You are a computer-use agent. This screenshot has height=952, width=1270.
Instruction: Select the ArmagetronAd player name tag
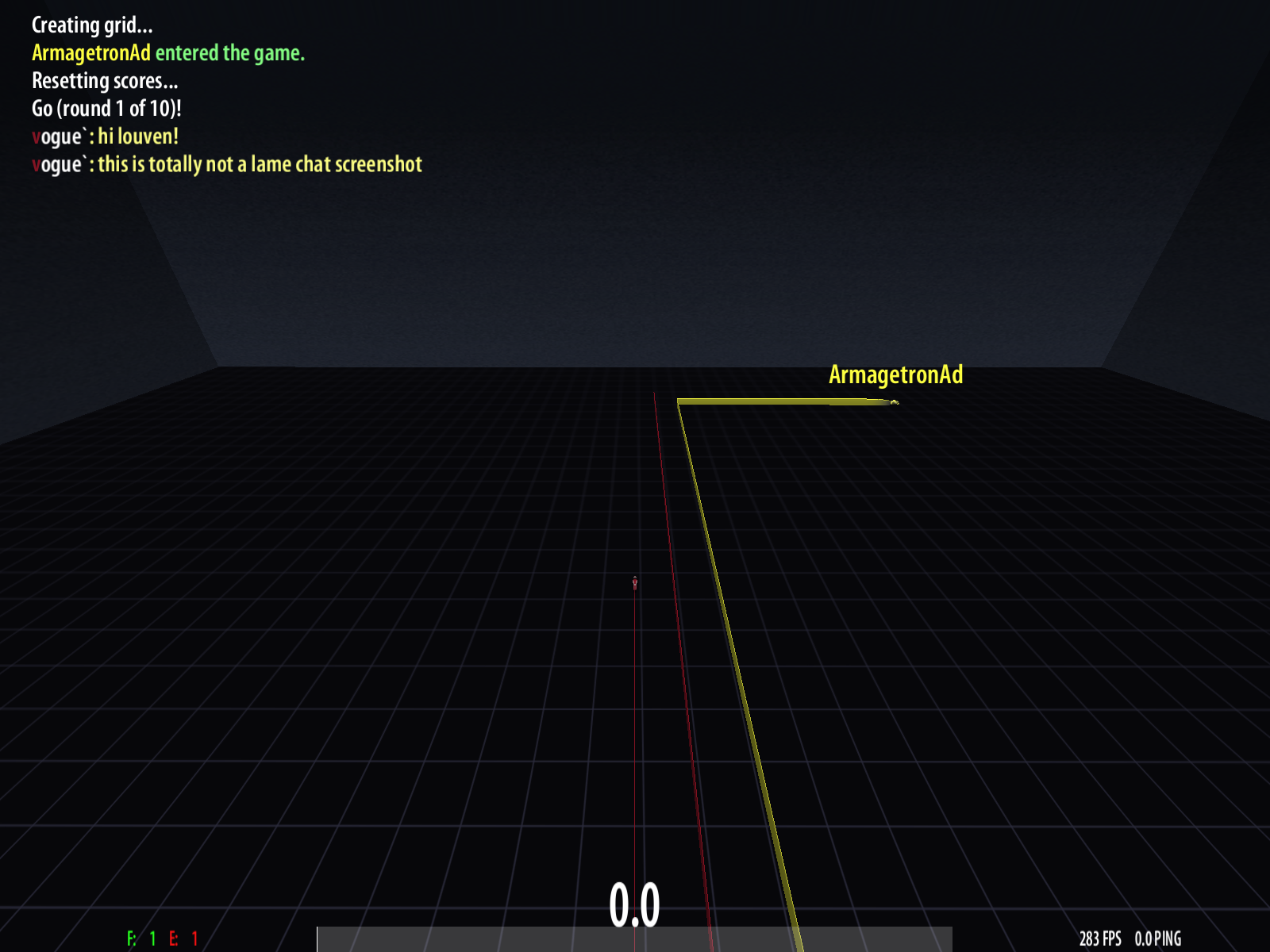click(x=895, y=374)
